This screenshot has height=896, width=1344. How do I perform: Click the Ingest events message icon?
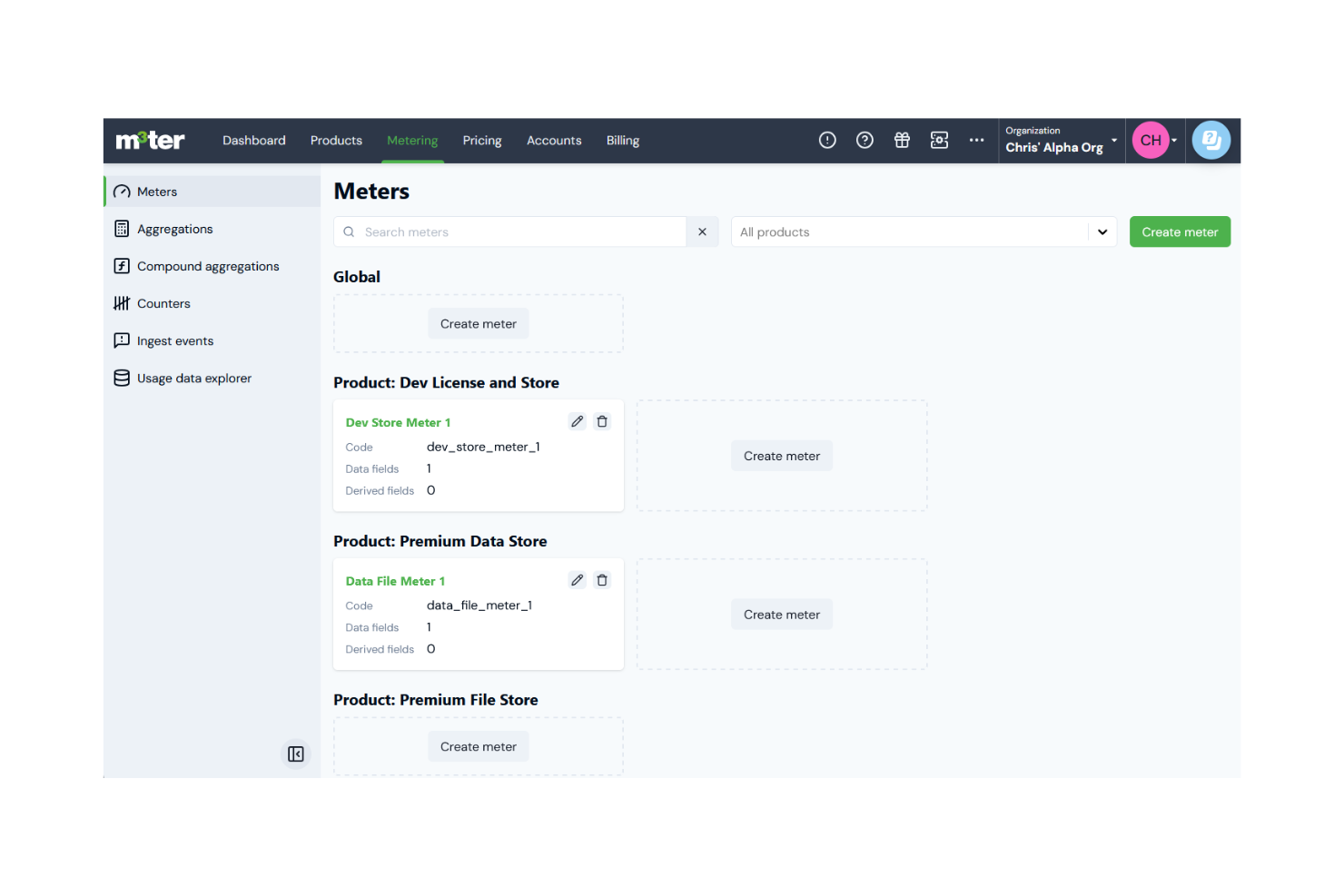[122, 340]
